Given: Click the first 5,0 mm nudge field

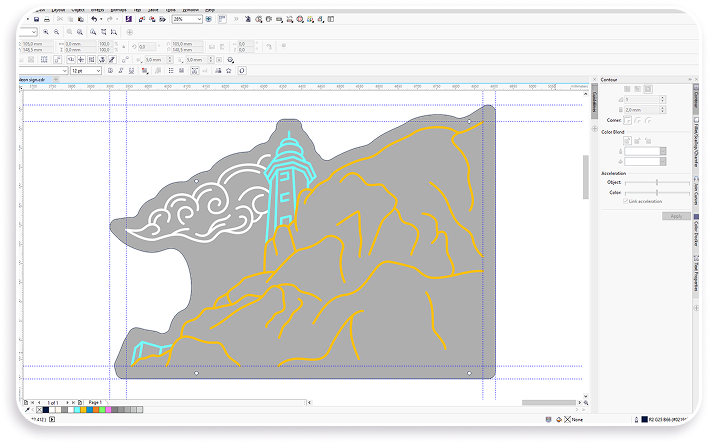Looking at the screenshot, I should tap(155, 60).
